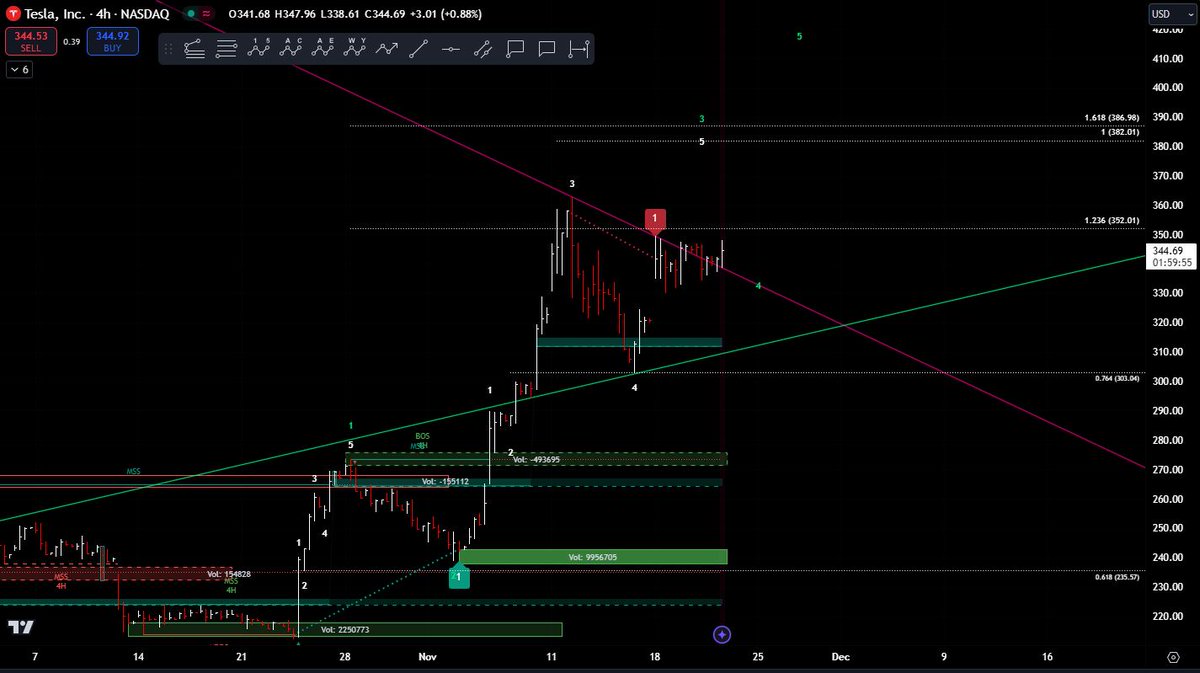This screenshot has height=673, width=1200.
Task: Click the green long position marker 1
Action: click(458, 576)
